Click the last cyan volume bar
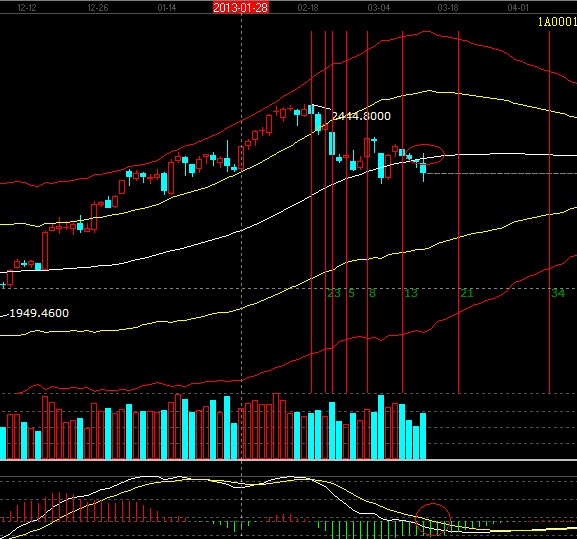 [423, 436]
